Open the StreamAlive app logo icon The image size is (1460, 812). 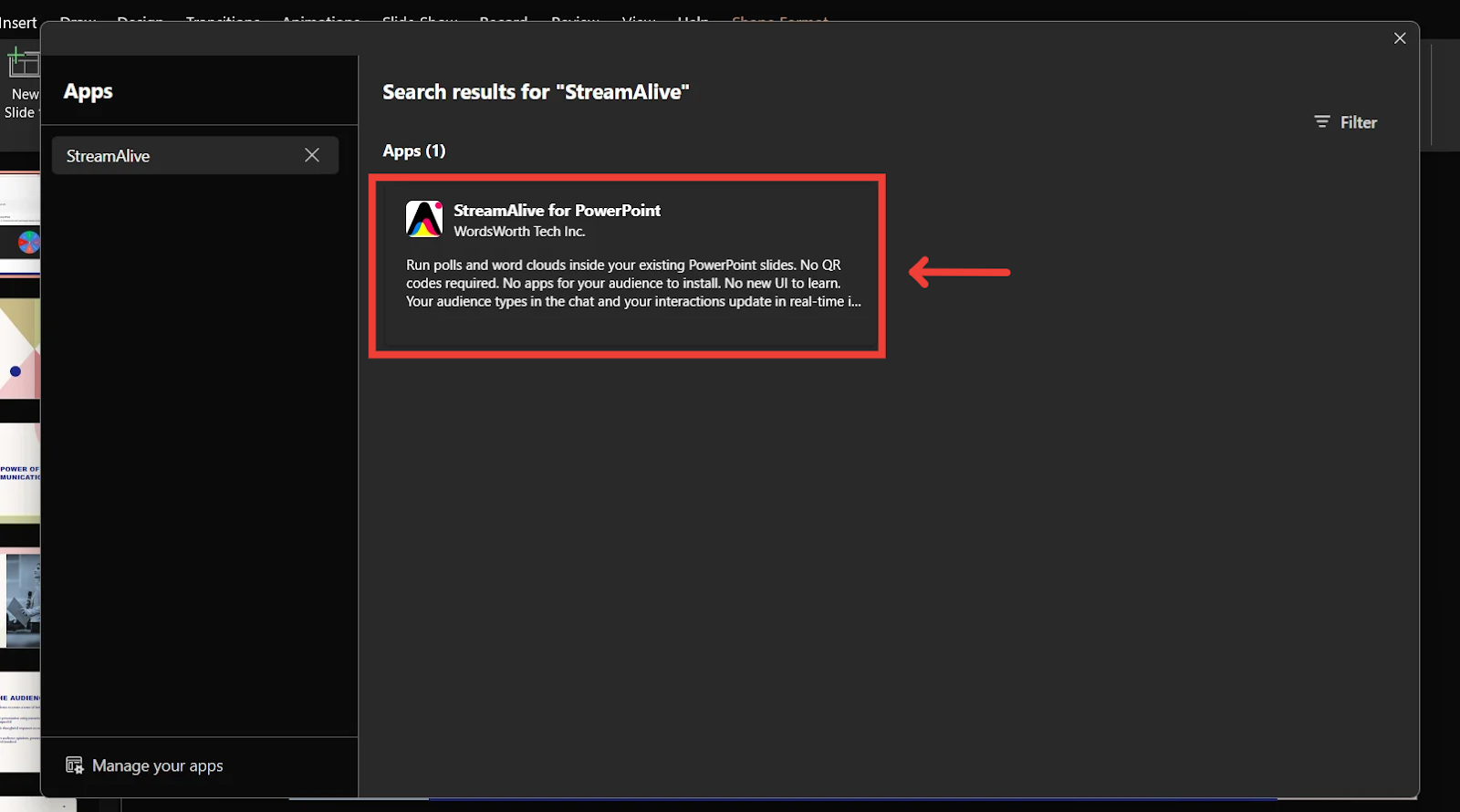pyautogui.click(x=424, y=219)
